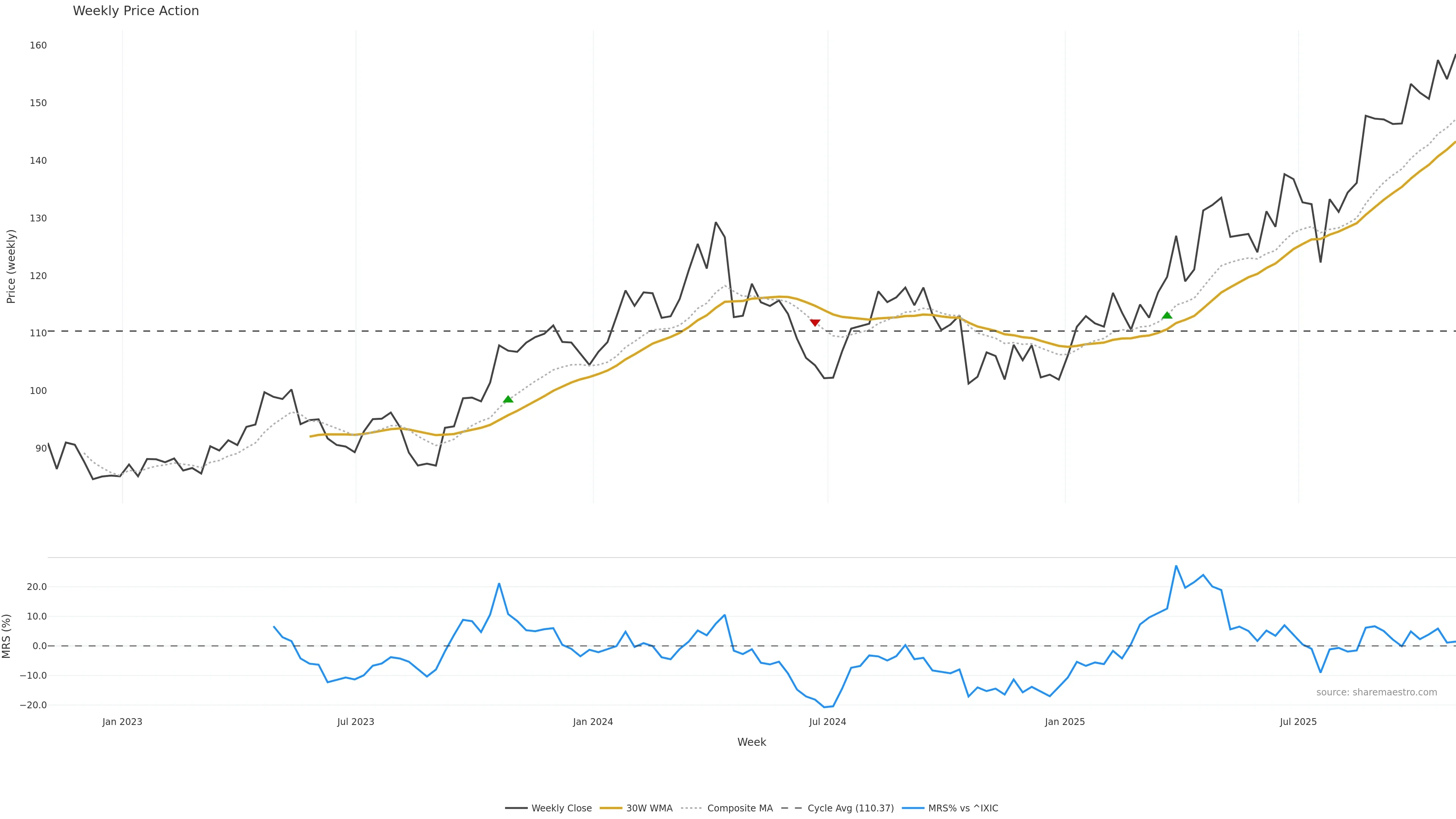The image size is (1456, 819).
Task: Click the Price (weekly) axis title
Action: click(x=11, y=266)
